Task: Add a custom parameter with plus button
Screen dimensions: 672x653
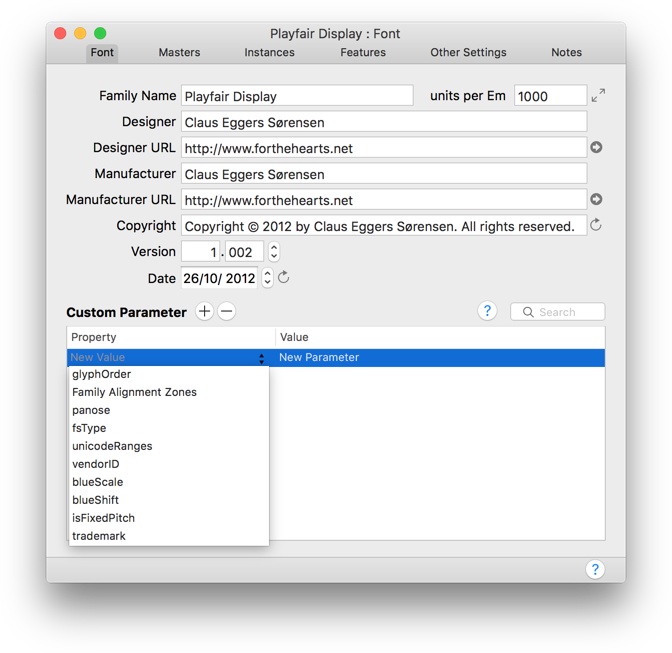Action: [x=204, y=311]
